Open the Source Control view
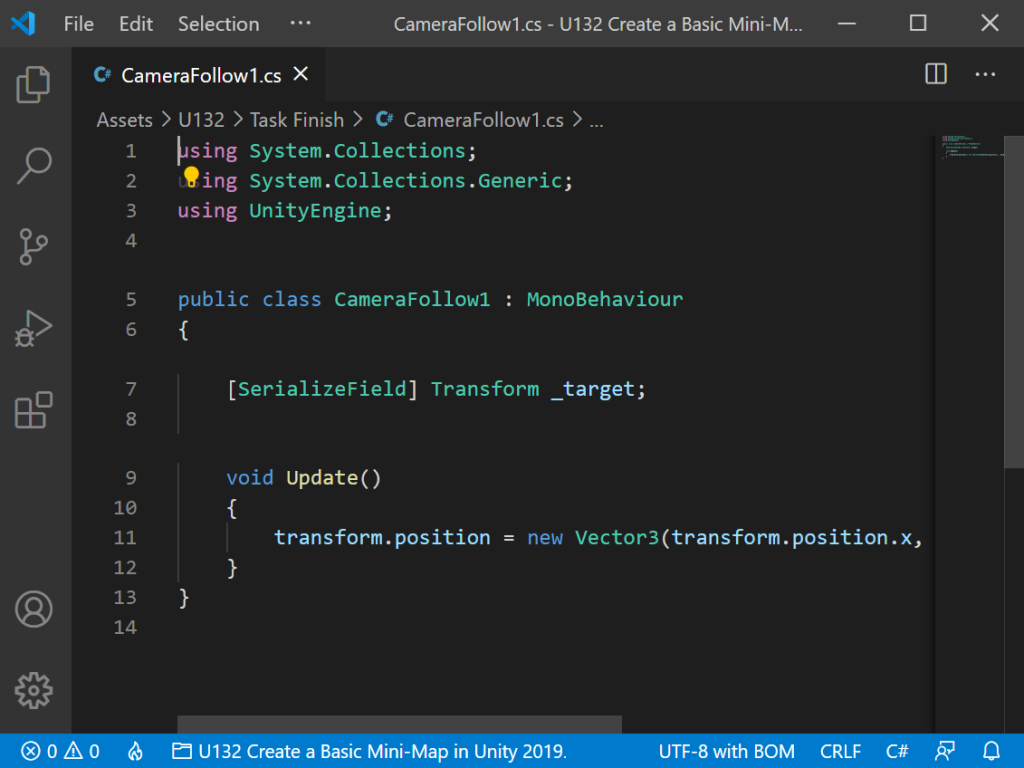 tap(34, 247)
